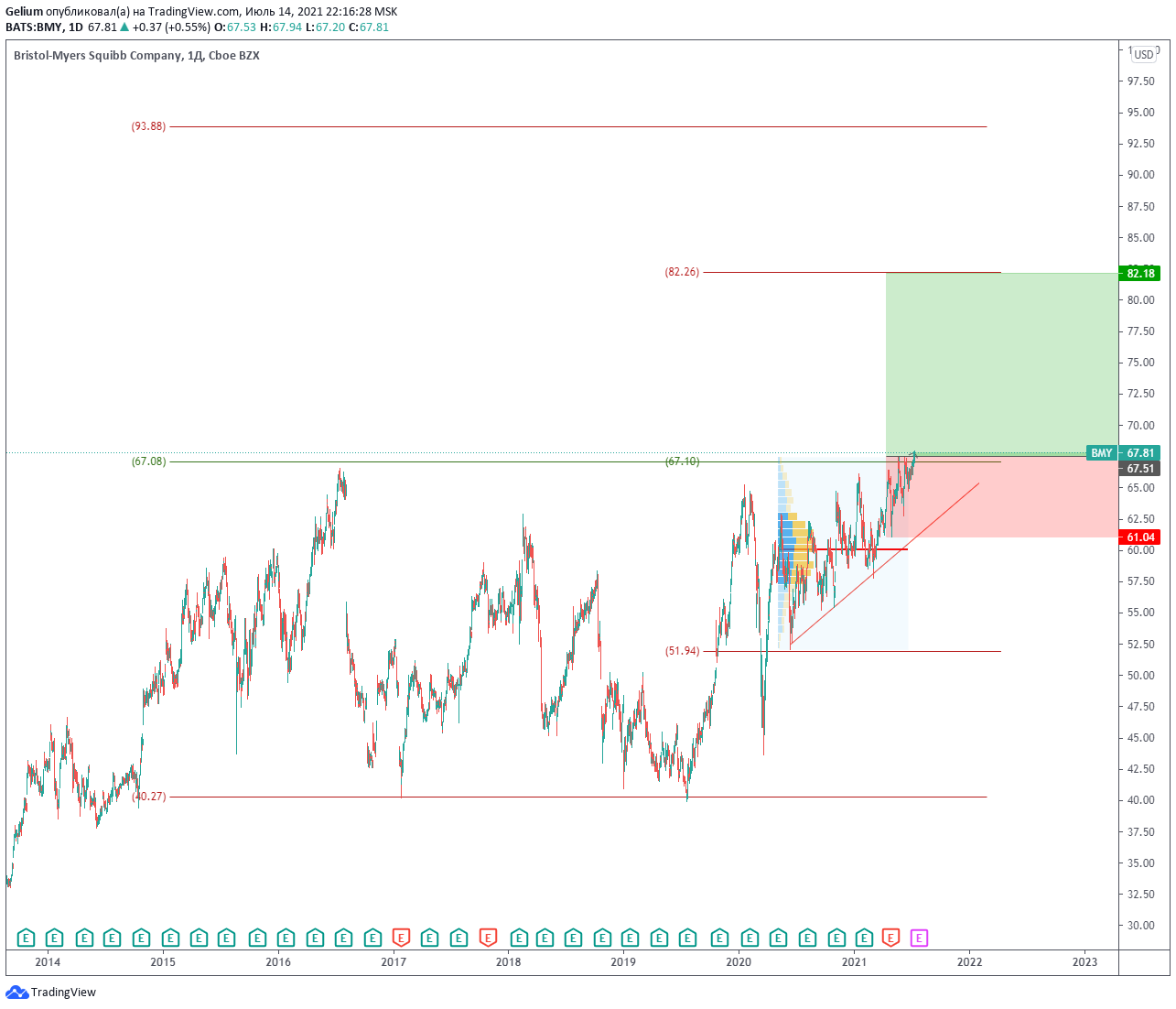Click the magenta upcoming earnings E marker
Viewport: 1176px width, 1009px height.
[920, 938]
